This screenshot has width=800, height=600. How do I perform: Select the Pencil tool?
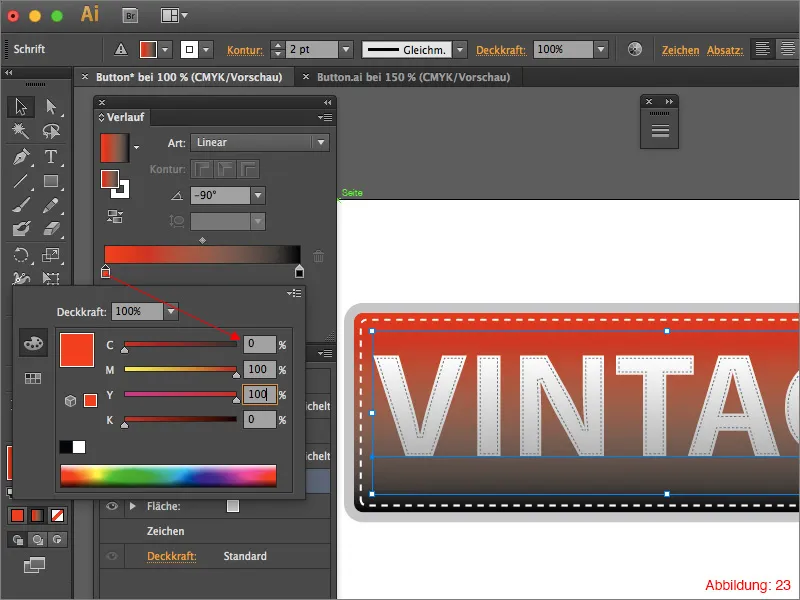click(51, 205)
